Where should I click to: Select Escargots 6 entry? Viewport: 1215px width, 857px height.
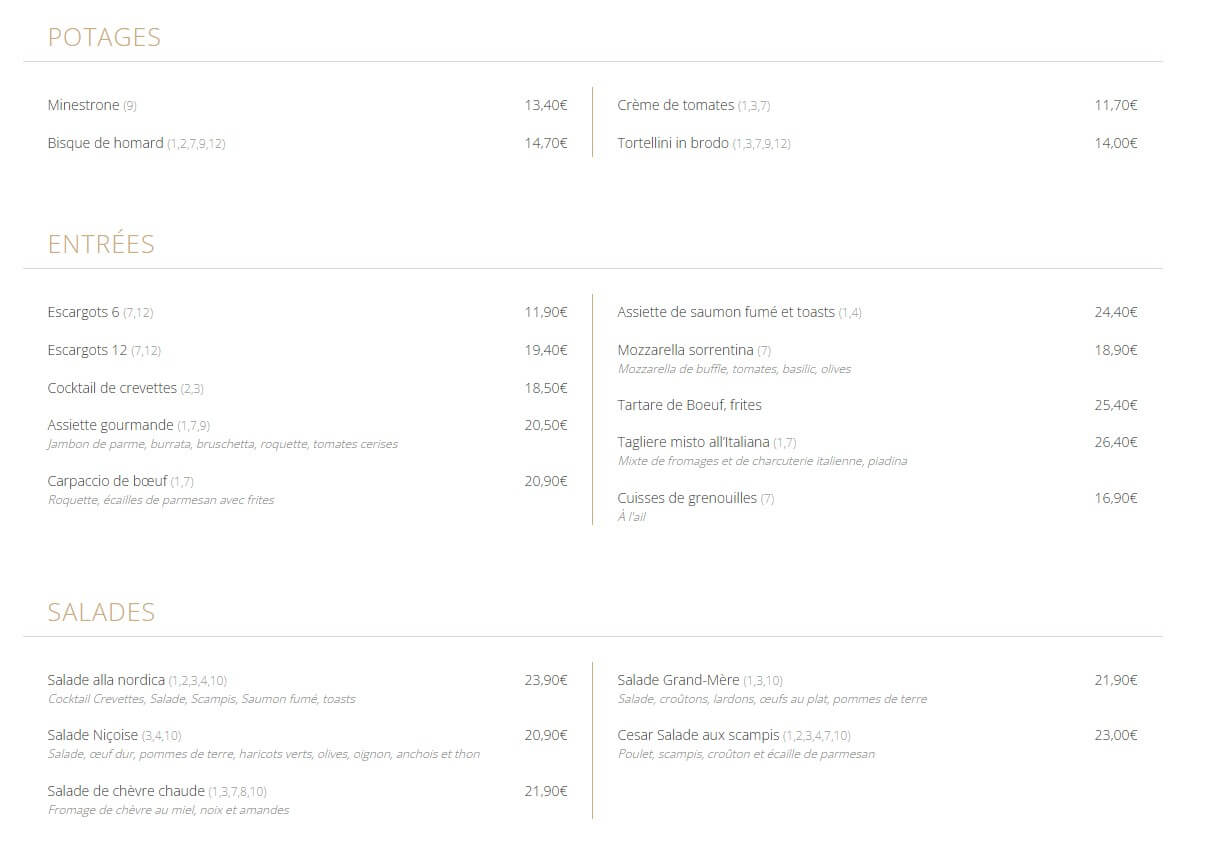(x=83, y=312)
